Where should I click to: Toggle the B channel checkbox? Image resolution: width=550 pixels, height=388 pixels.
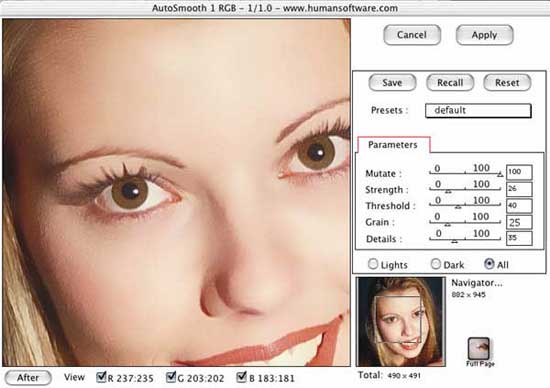(242, 377)
